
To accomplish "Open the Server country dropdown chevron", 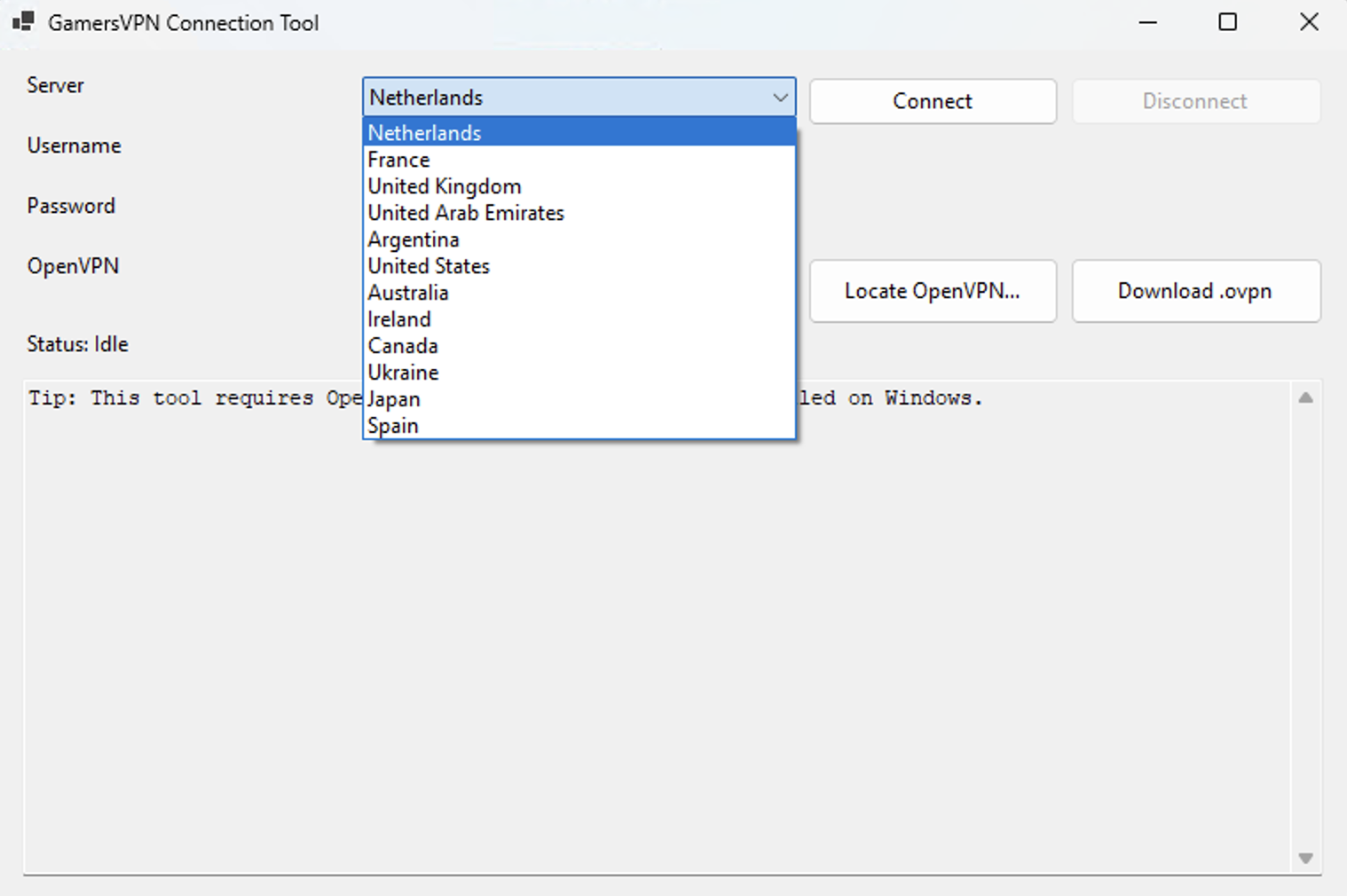I will click(780, 98).
